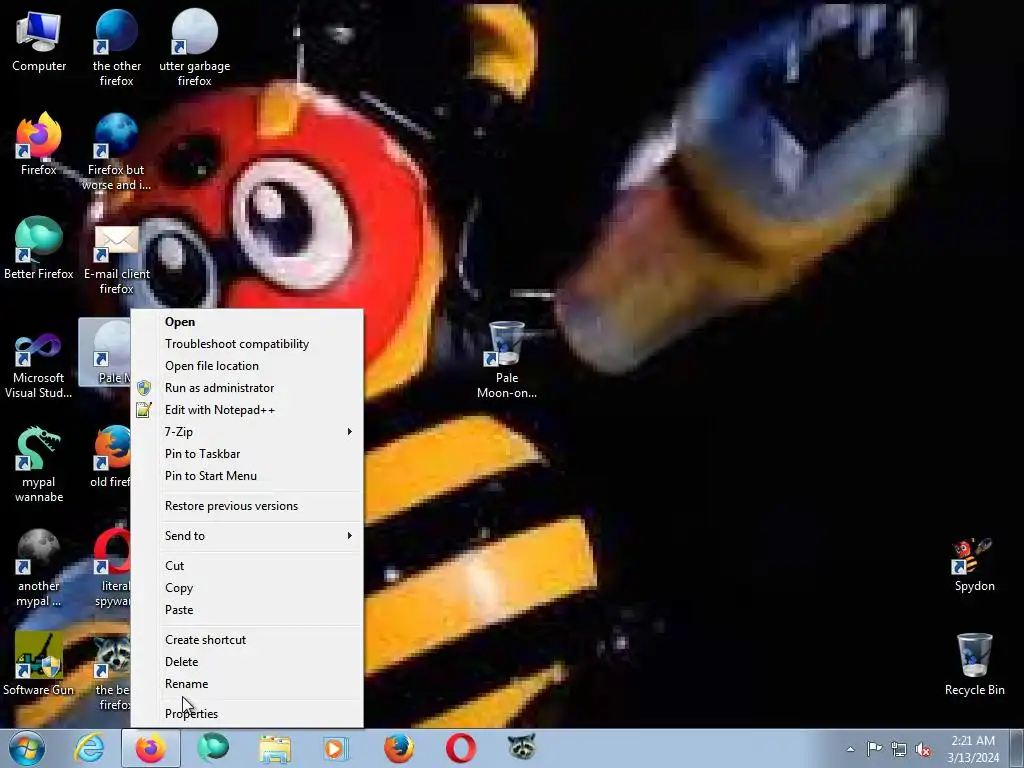This screenshot has height=768, width=1024.
Task: Select the Software Gun desktop shortcut
Action: pyautogui.click(x=39, y=665)
